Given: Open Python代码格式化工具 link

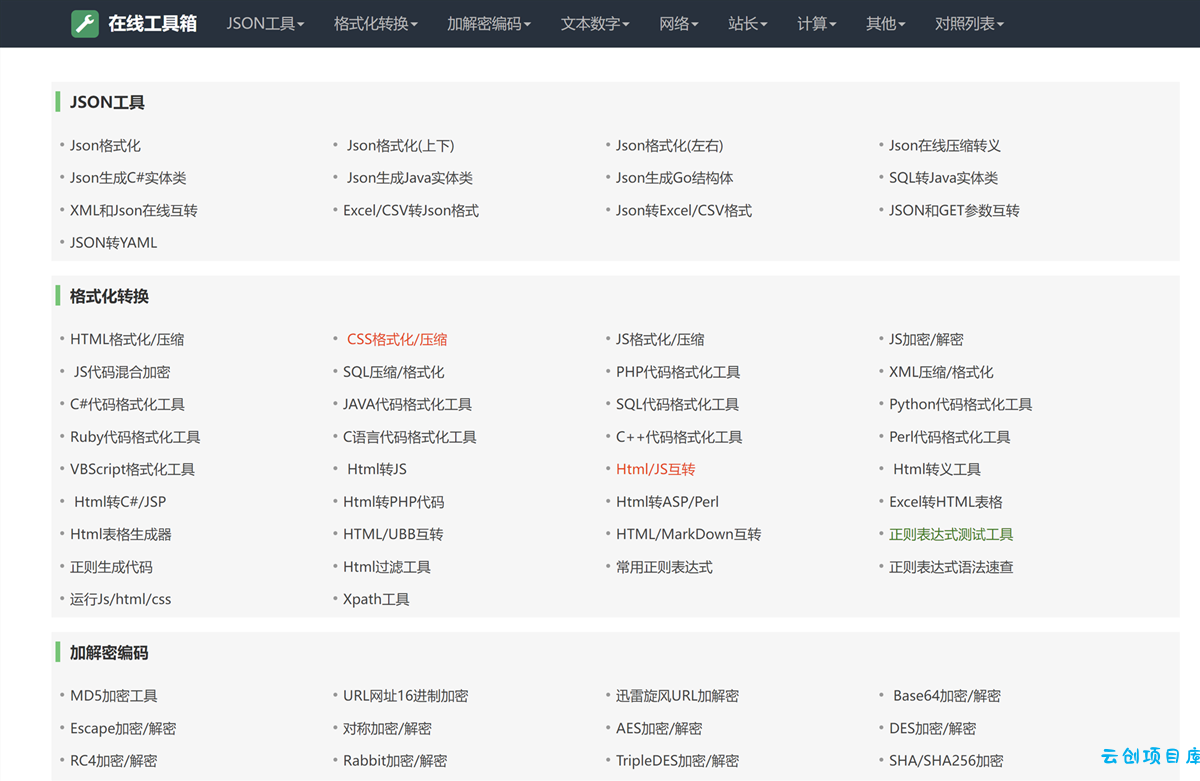Looking at the screenshot, I should (961, 405).
